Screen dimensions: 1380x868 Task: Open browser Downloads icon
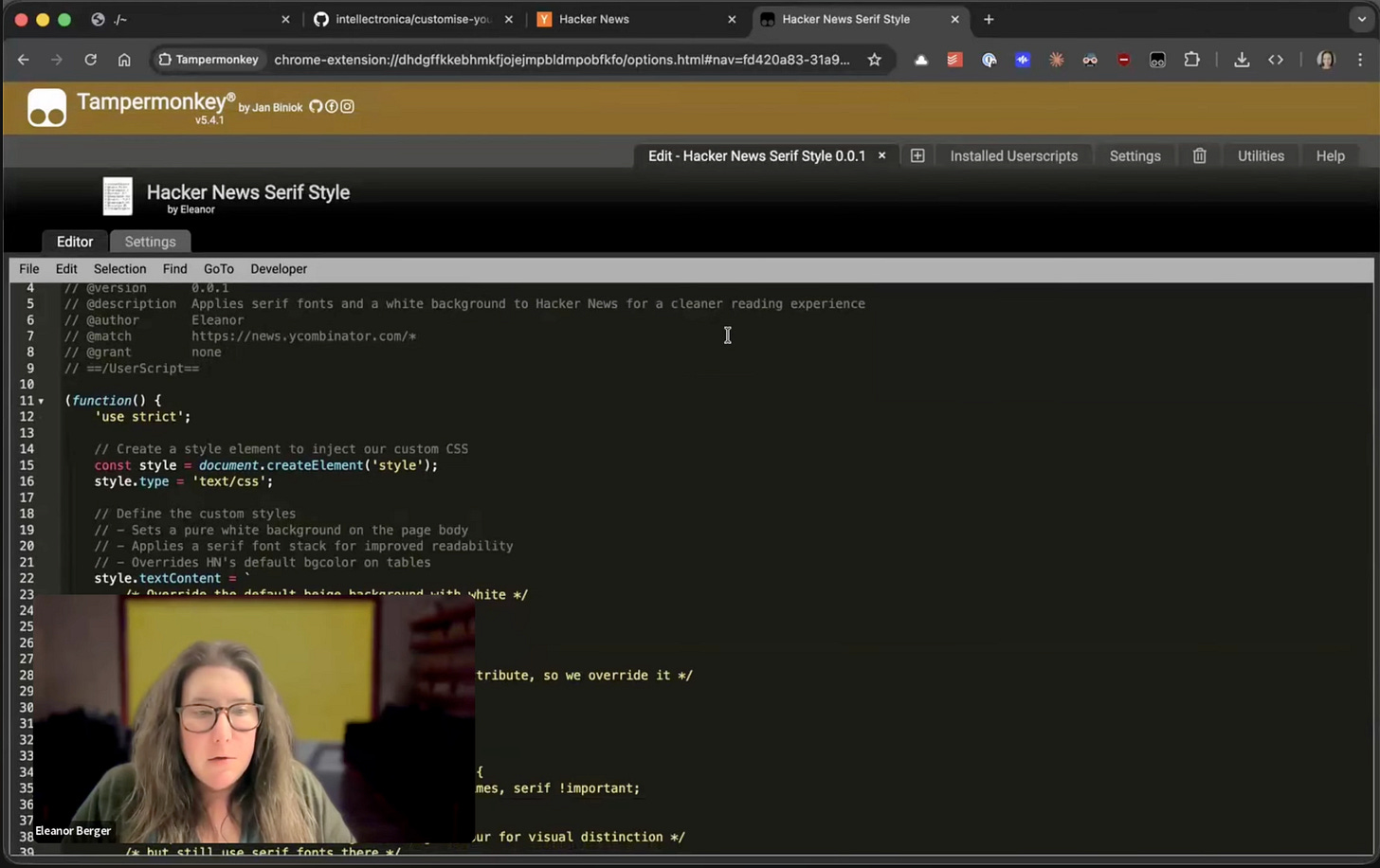1242,60
